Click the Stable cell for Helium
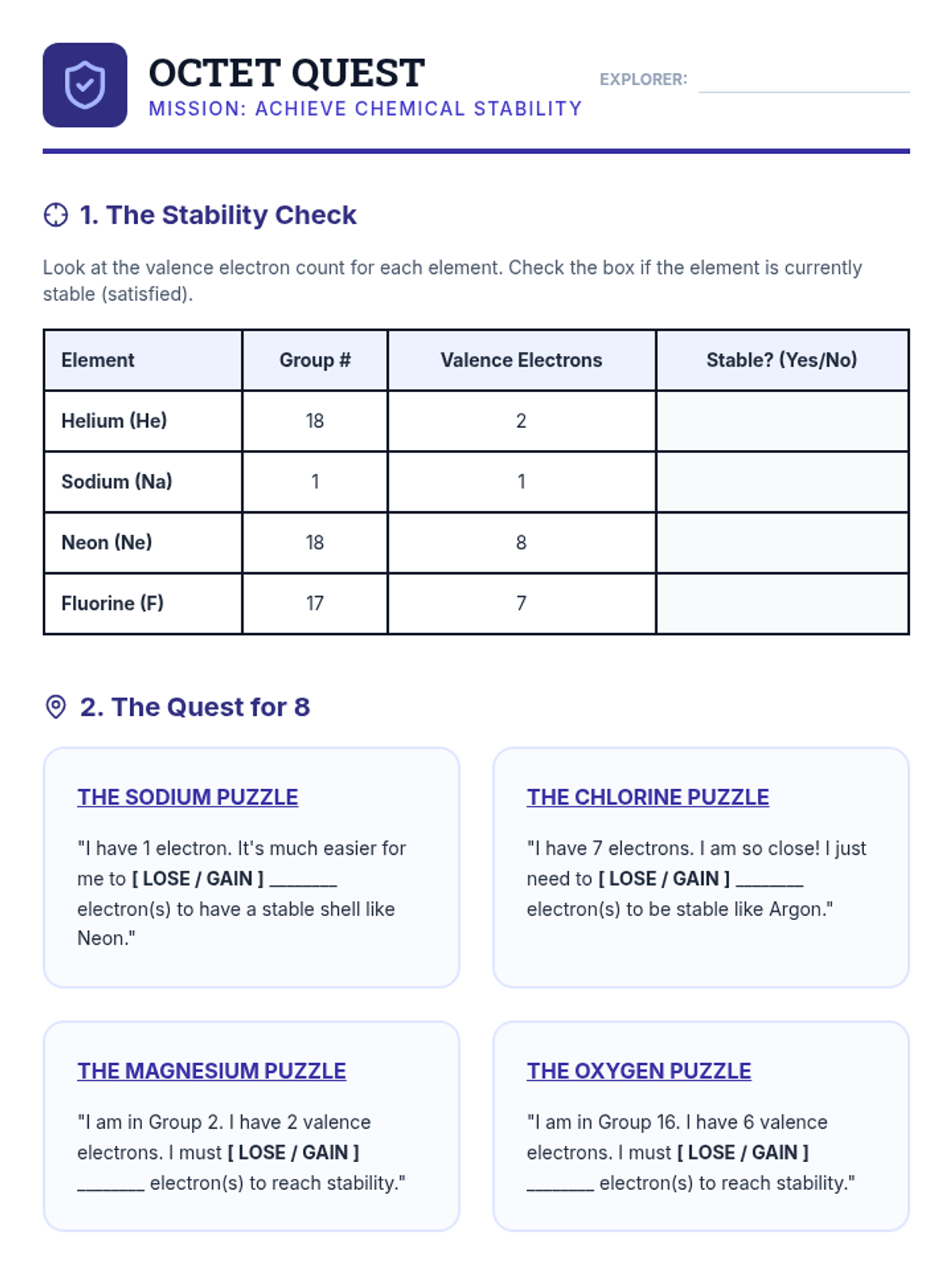The height and width of the screenshot is (1270, 952). pos(781,421)
